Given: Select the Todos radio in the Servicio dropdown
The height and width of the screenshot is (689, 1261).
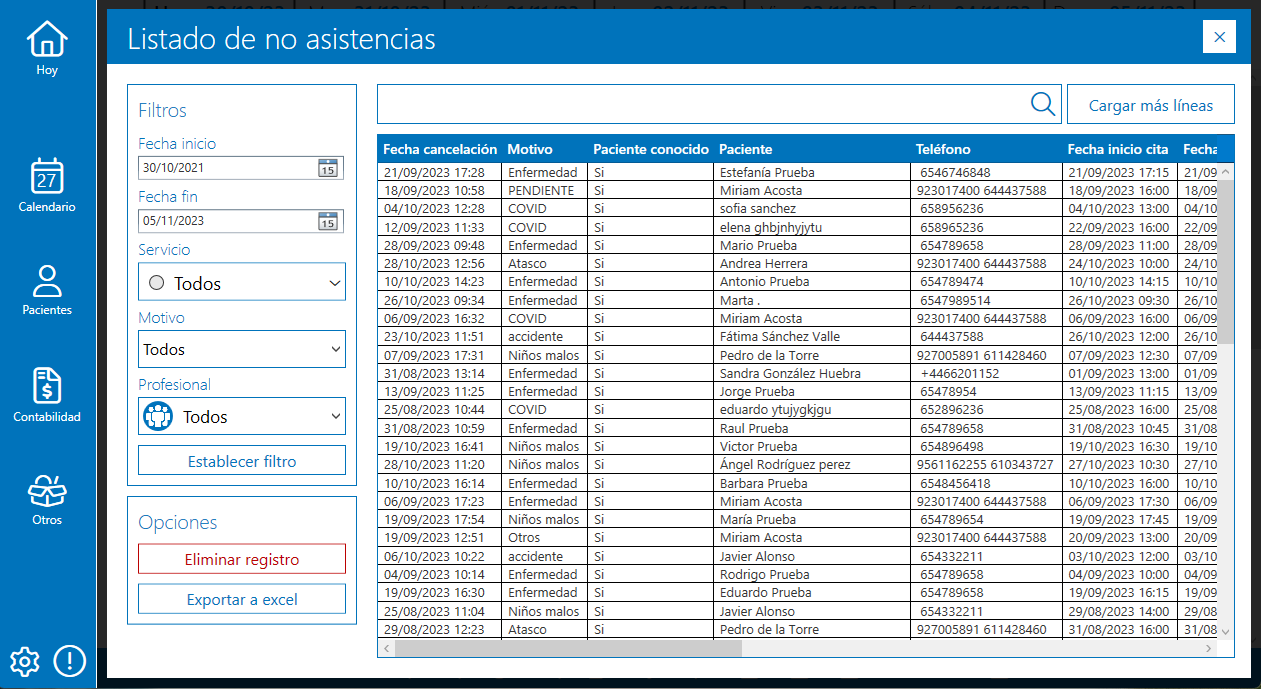Looking at the screenshot, I should (157, 282).
